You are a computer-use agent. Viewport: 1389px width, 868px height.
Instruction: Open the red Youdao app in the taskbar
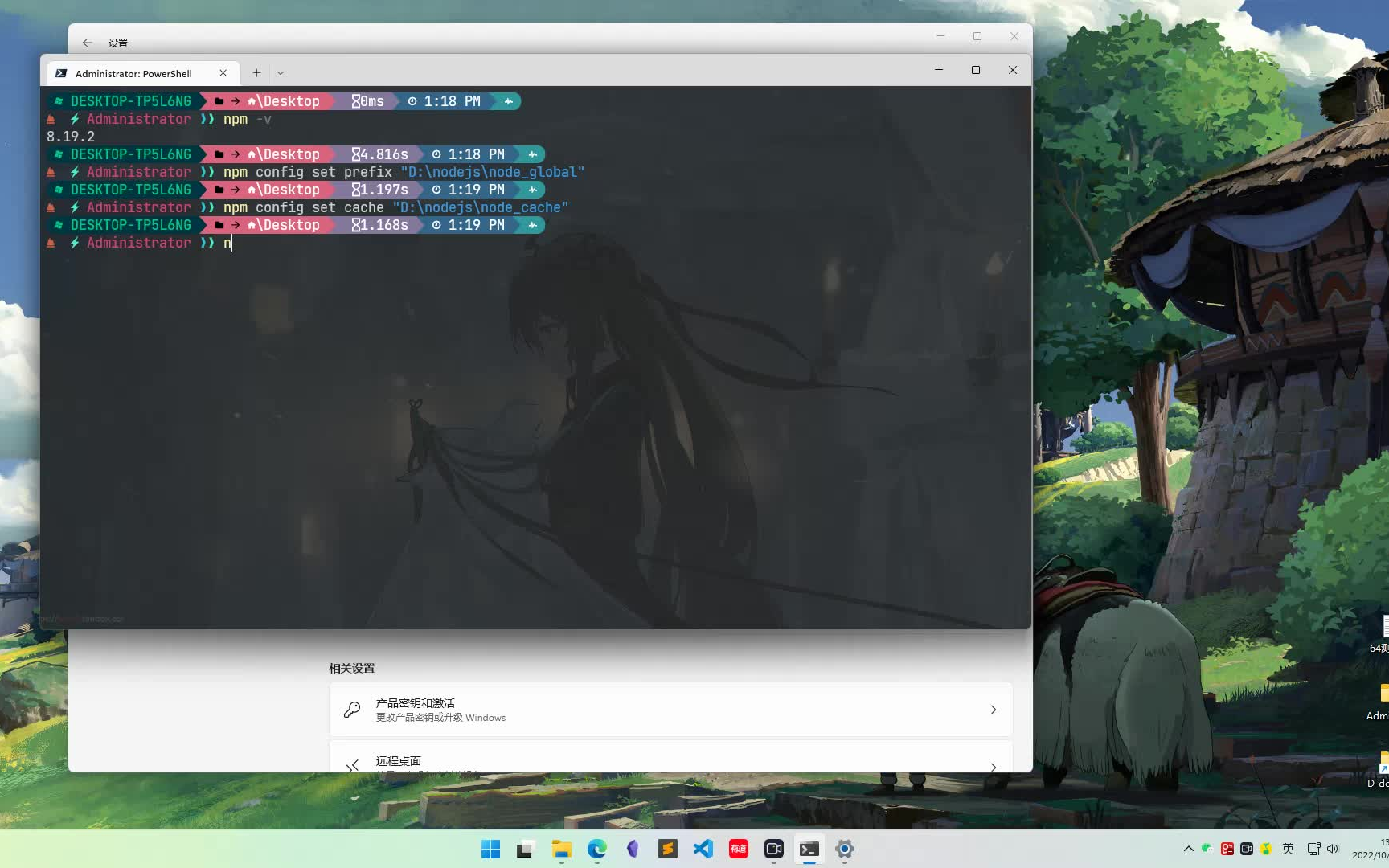tap(739, 849)
